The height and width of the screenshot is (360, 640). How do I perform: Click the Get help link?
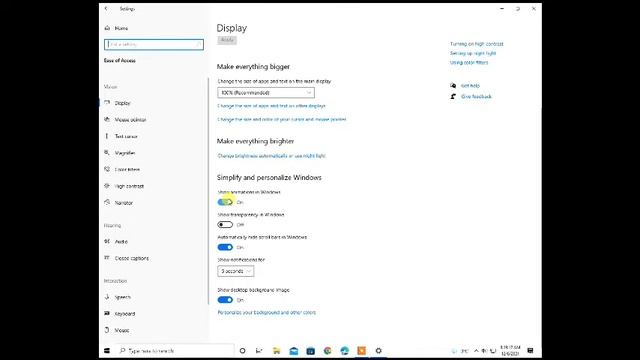coord(470,86)
